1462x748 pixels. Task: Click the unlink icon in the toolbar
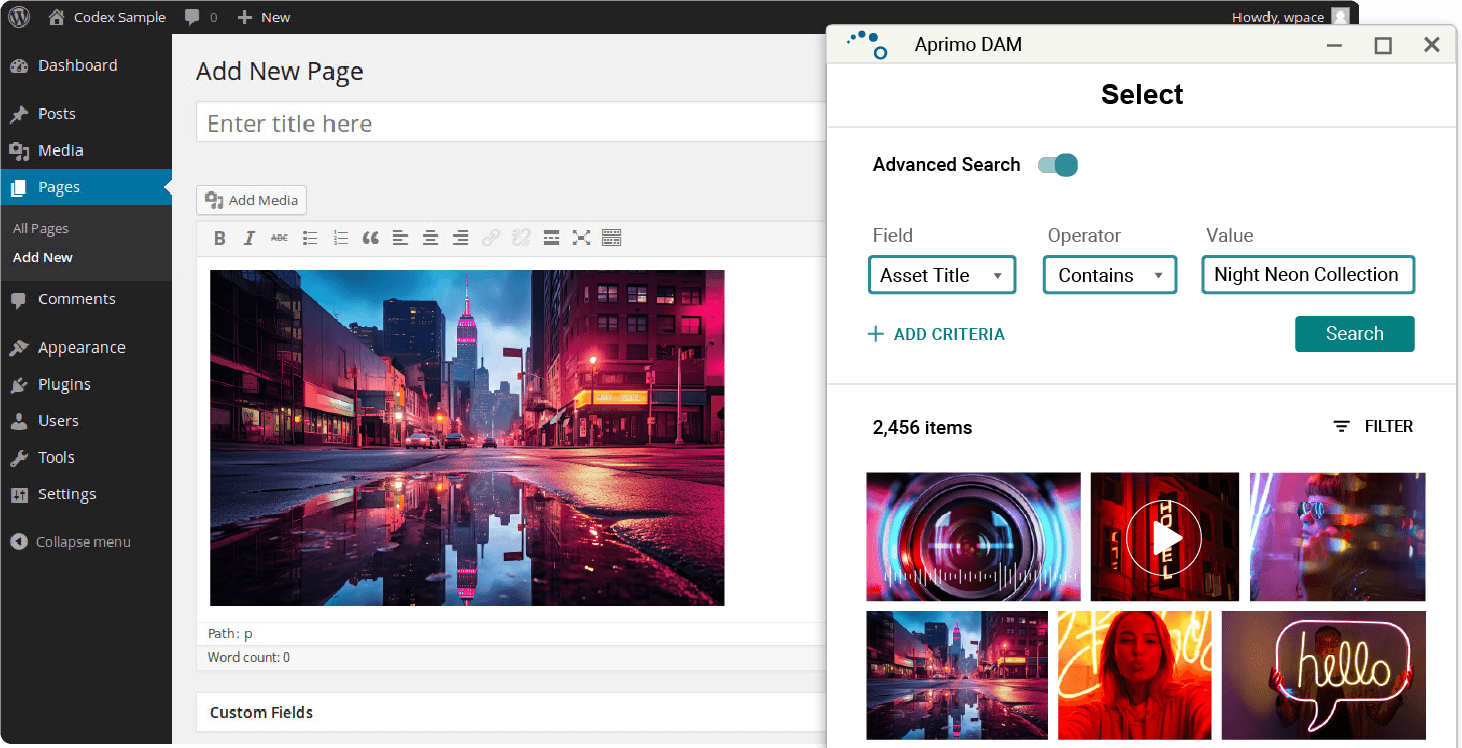(520, 238)
